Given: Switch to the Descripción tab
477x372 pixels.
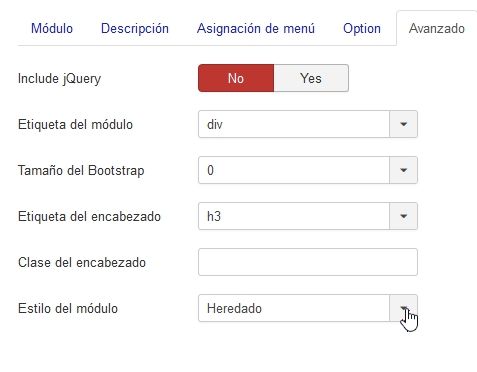Looking at the screenshot, I should pos(135,28).
